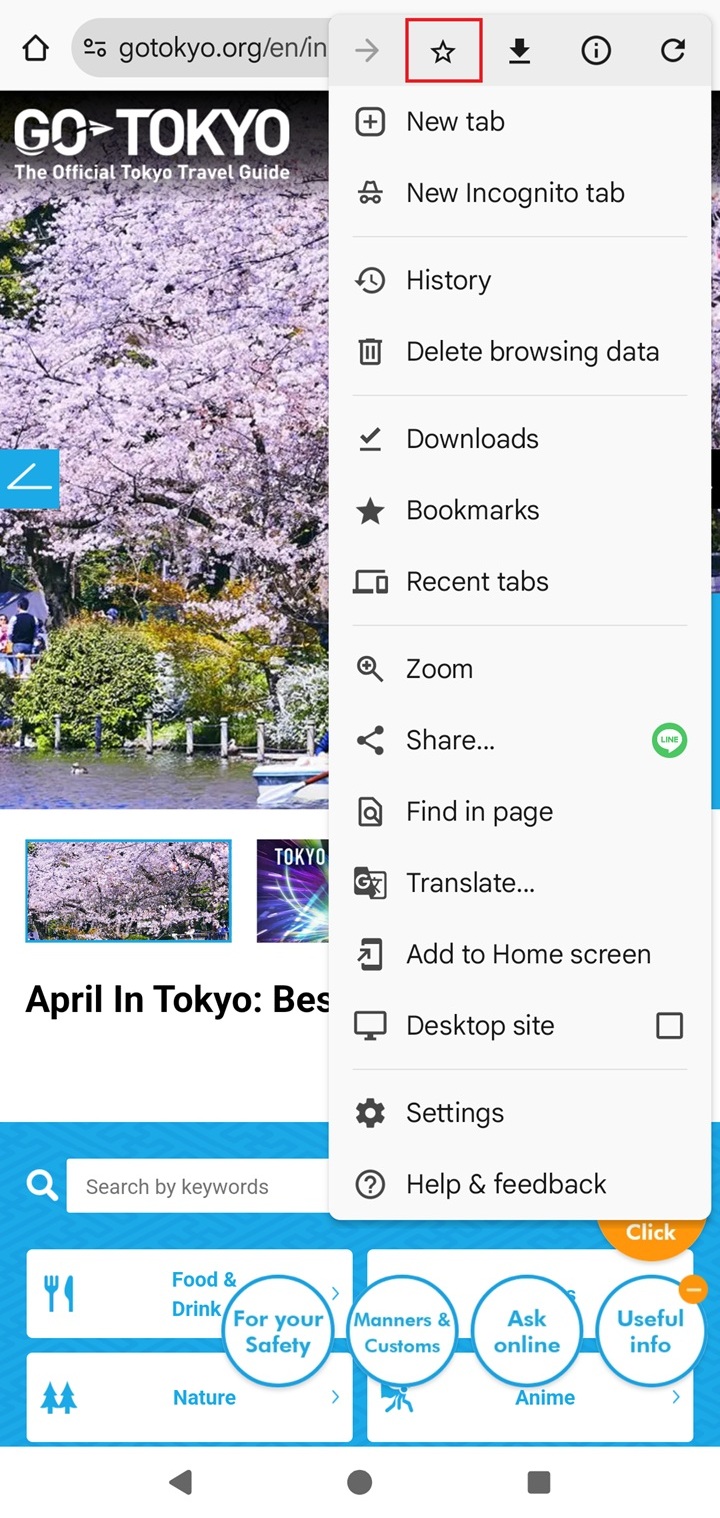Reload the page with refresh icon

point(673,50)
